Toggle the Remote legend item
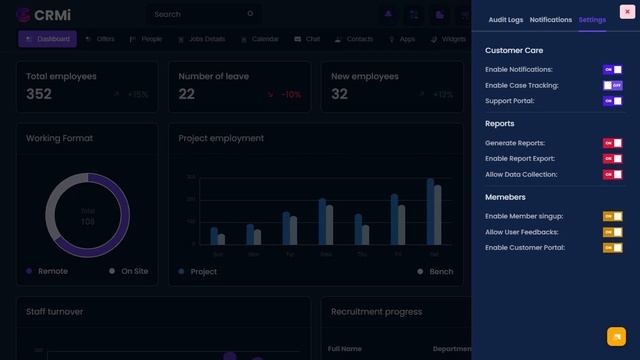 47,271
